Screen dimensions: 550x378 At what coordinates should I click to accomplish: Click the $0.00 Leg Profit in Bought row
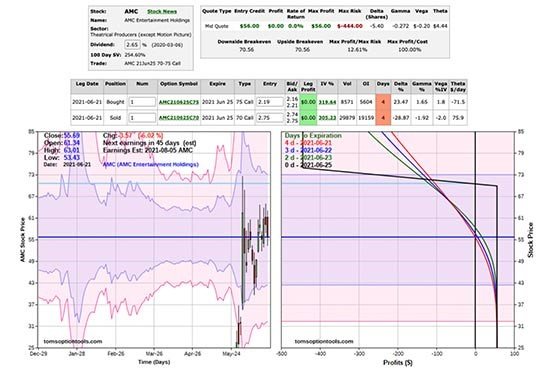[x=308, y=102]
